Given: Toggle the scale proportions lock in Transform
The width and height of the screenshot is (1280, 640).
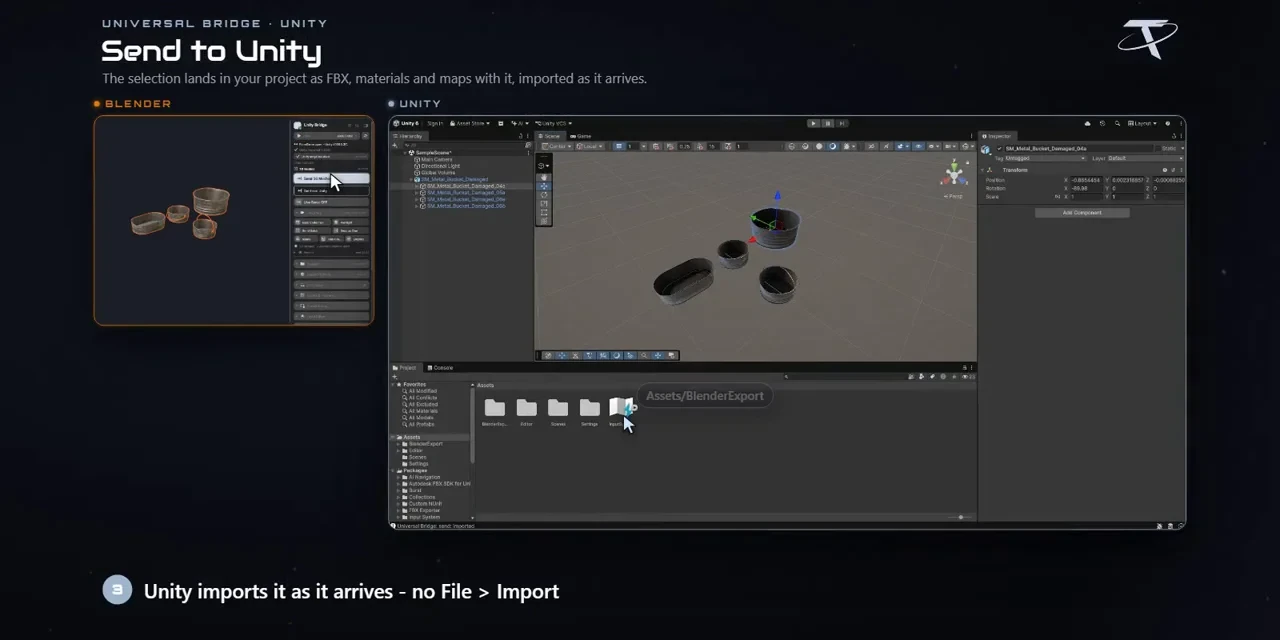Looking at the screenshot, I should pyautogui.click(x=1057, y=197).
